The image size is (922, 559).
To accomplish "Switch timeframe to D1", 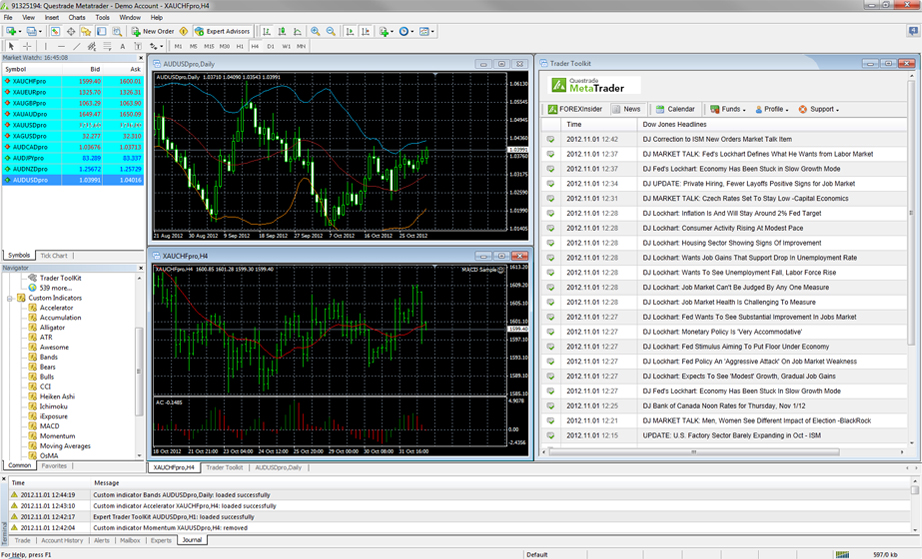I will (x=270, y=46).
